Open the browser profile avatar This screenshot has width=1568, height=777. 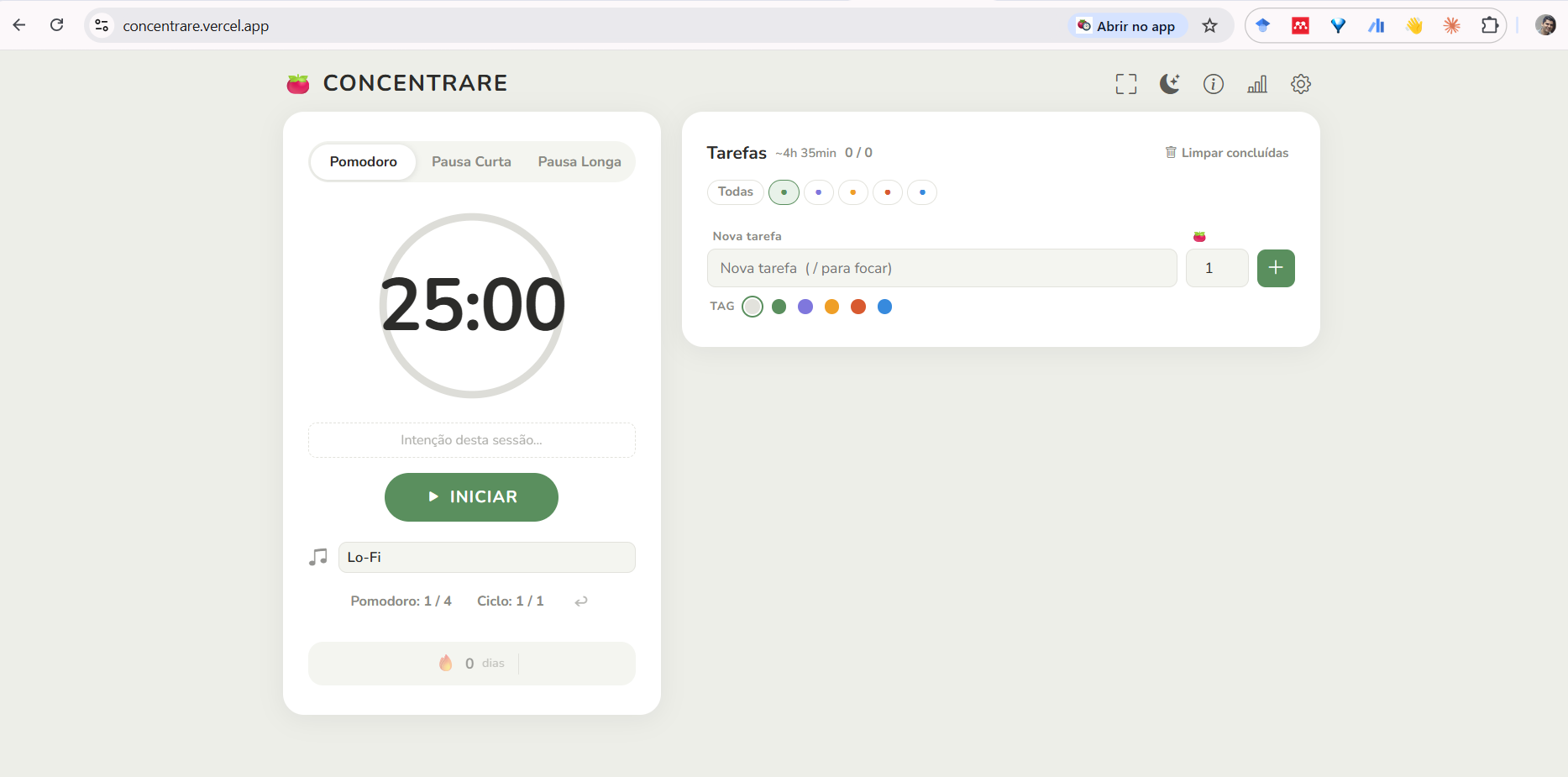click(1545, 25)
